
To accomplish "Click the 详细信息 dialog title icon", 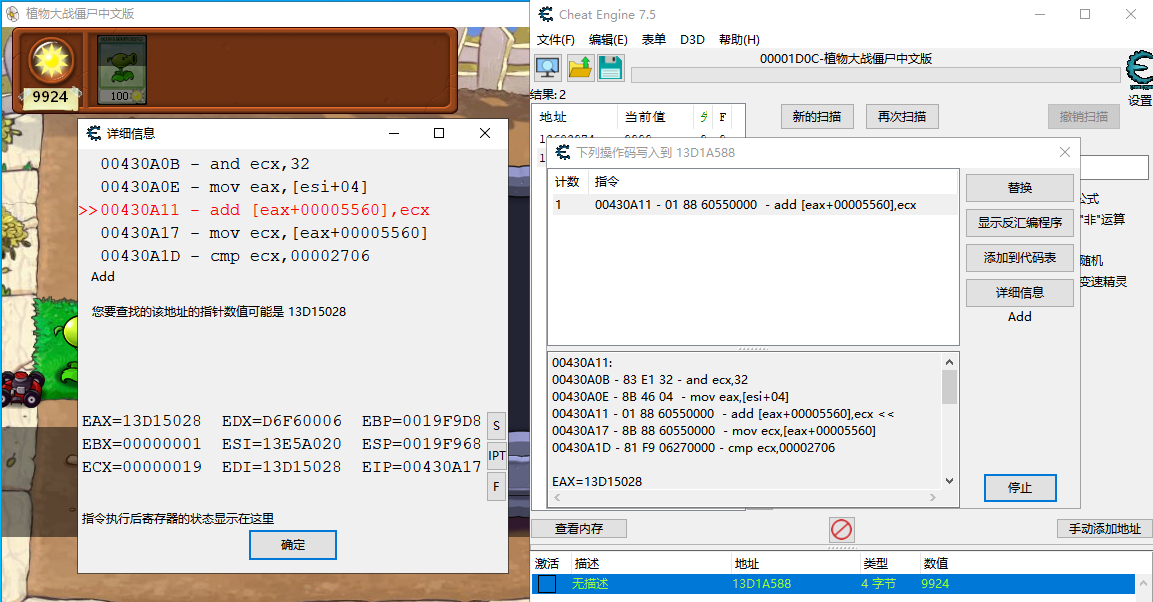I will 94,133.
